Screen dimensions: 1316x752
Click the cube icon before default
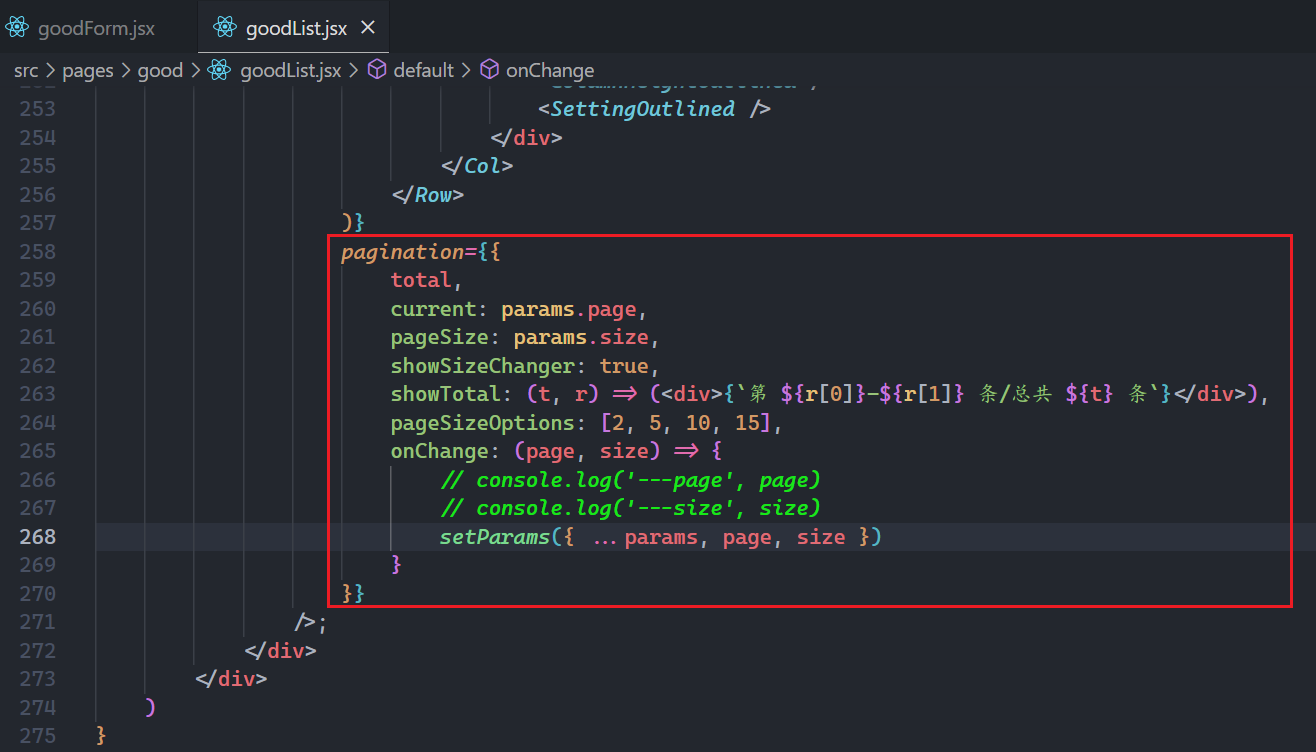click(377, 70)
